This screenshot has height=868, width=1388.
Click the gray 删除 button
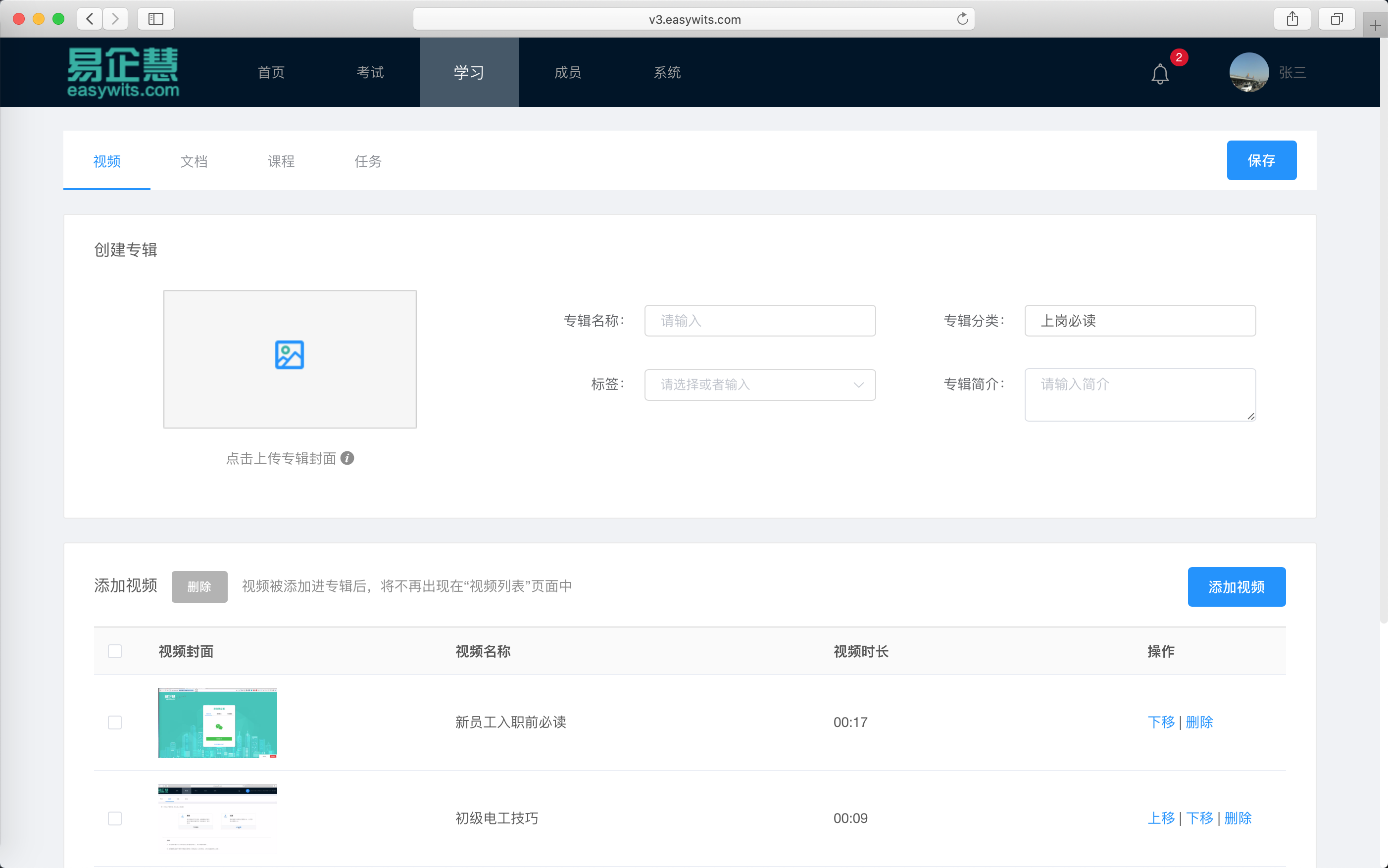[x=199, y=587]
